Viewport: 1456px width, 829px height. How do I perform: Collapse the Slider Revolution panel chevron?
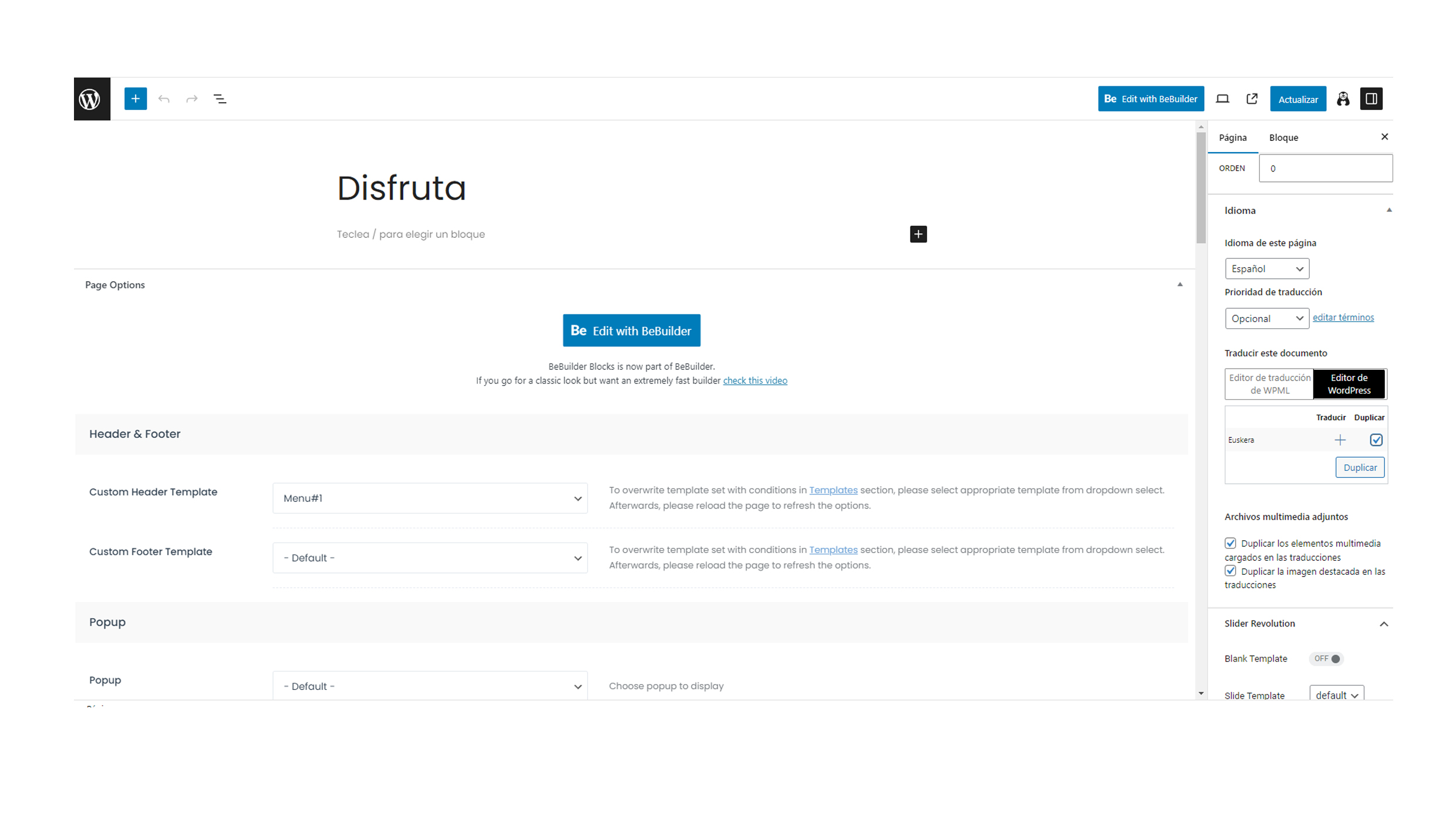(1384, 624)
